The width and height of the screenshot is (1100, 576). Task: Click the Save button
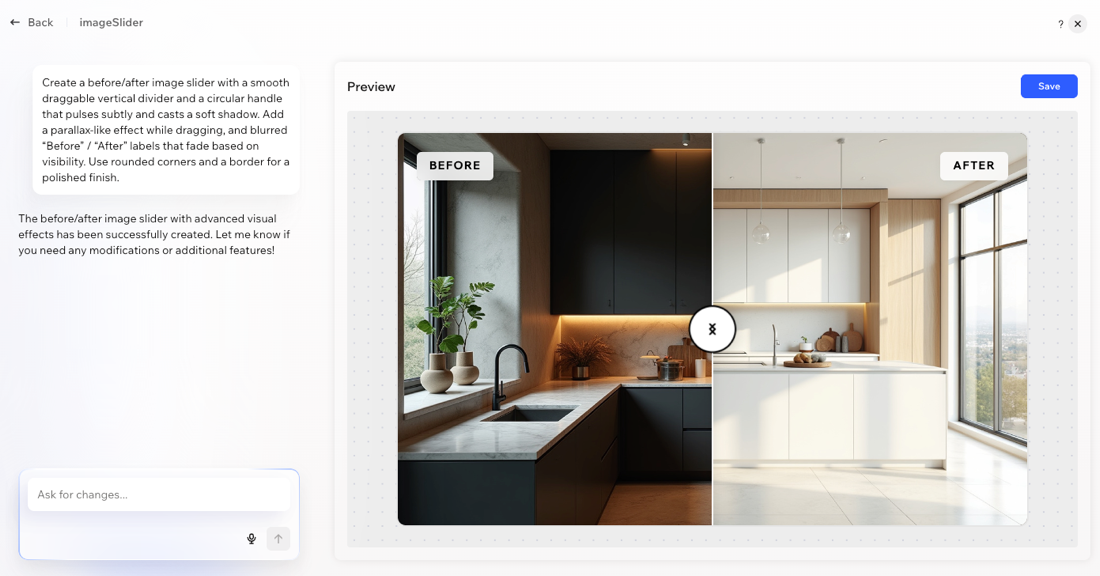click(x=1048, y=86)
